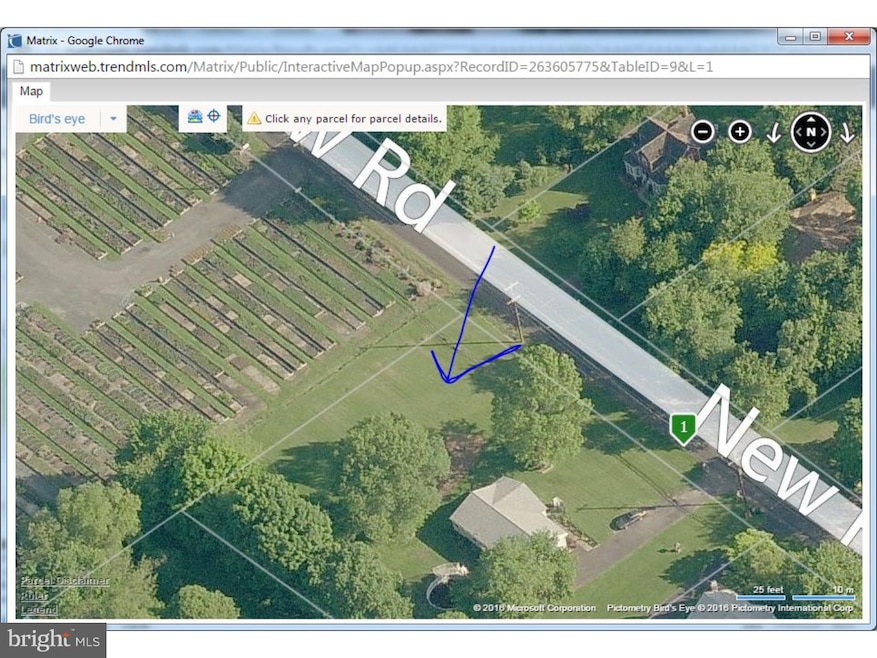The height and width of the screenshot is (658, 877).
Task: Open the Legend link
Action: [39, 609]
